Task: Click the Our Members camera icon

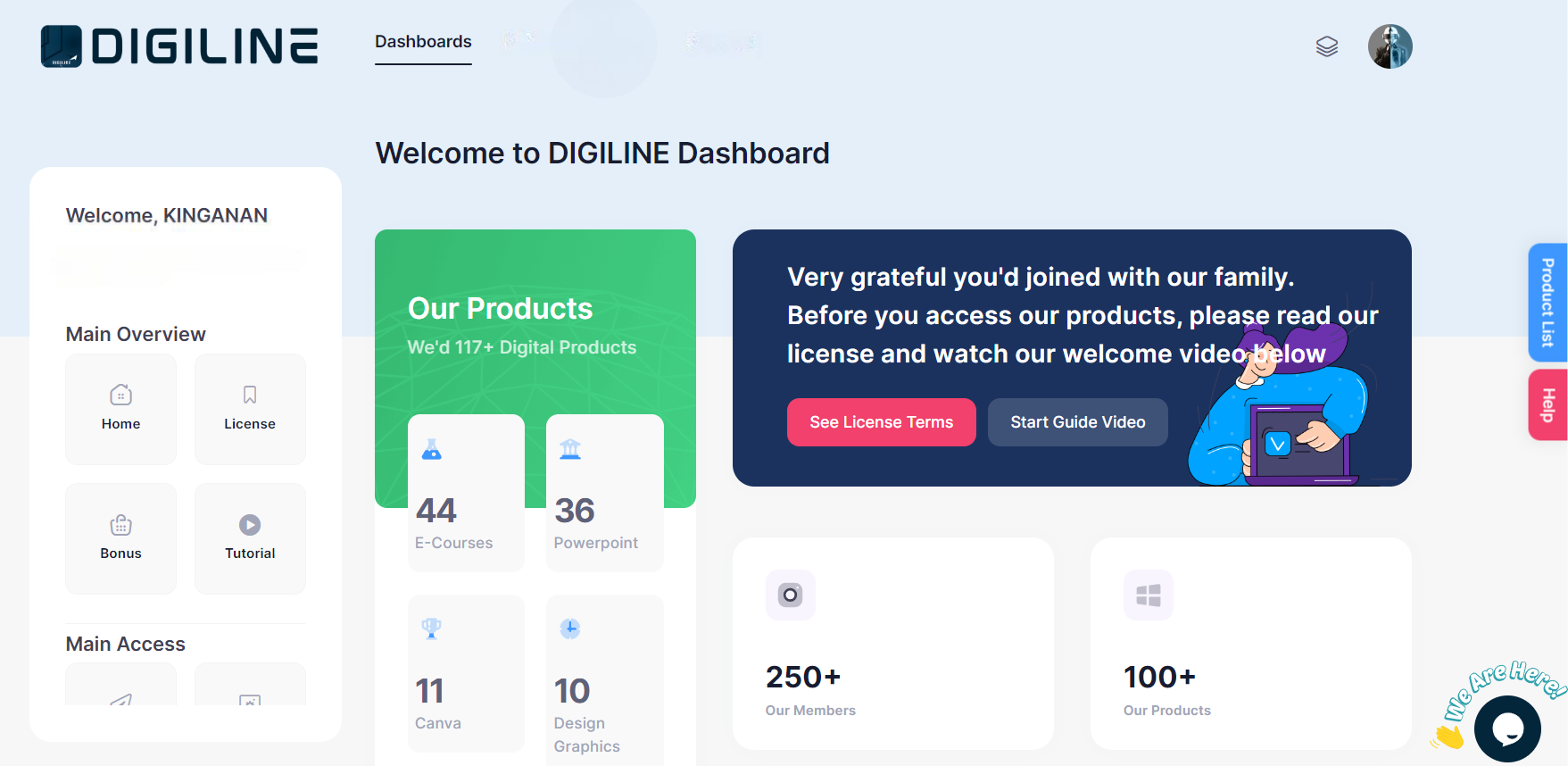Action: pyautogui.click(x=790, y=595)
